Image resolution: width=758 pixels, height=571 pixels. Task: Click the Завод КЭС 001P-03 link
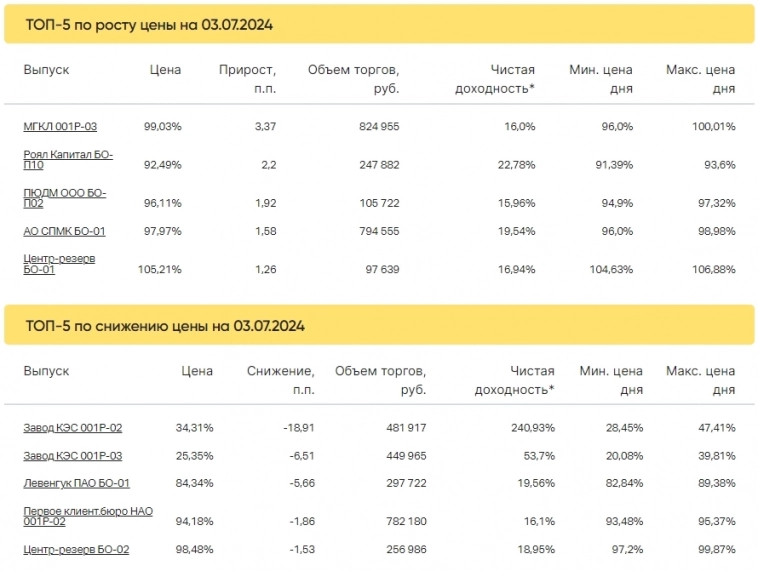click(x=72, y=456)
